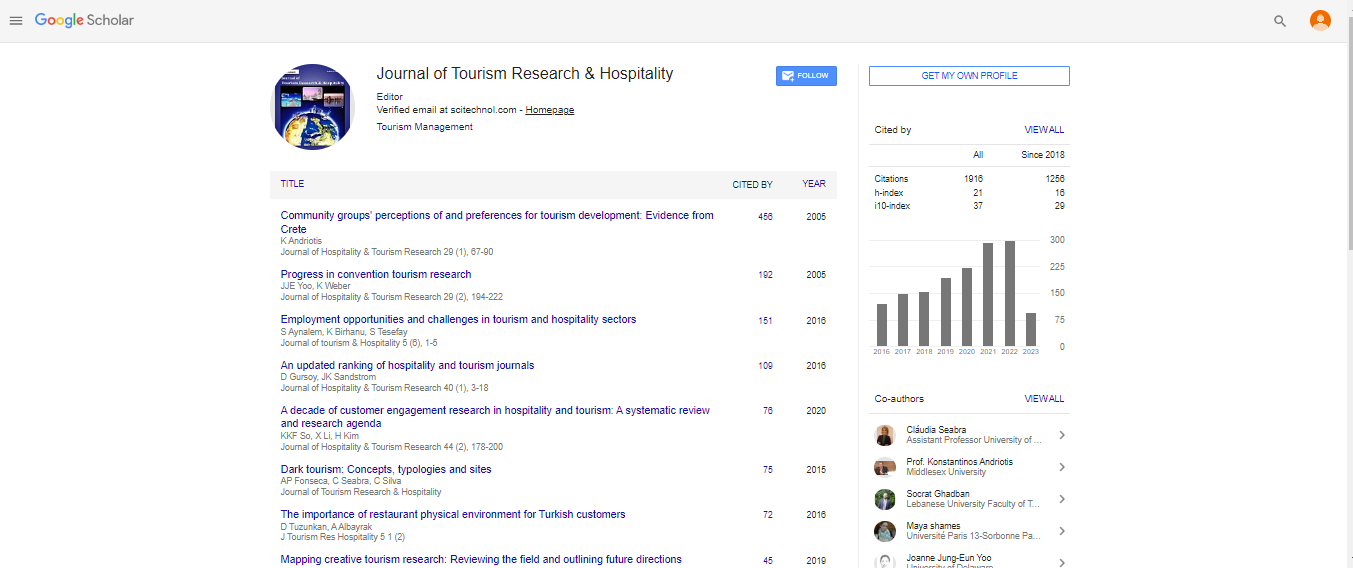Viewport: 1353px width, 568px height.
Task: Open Employment opportunities and challenges article
Action: (458, 320)
